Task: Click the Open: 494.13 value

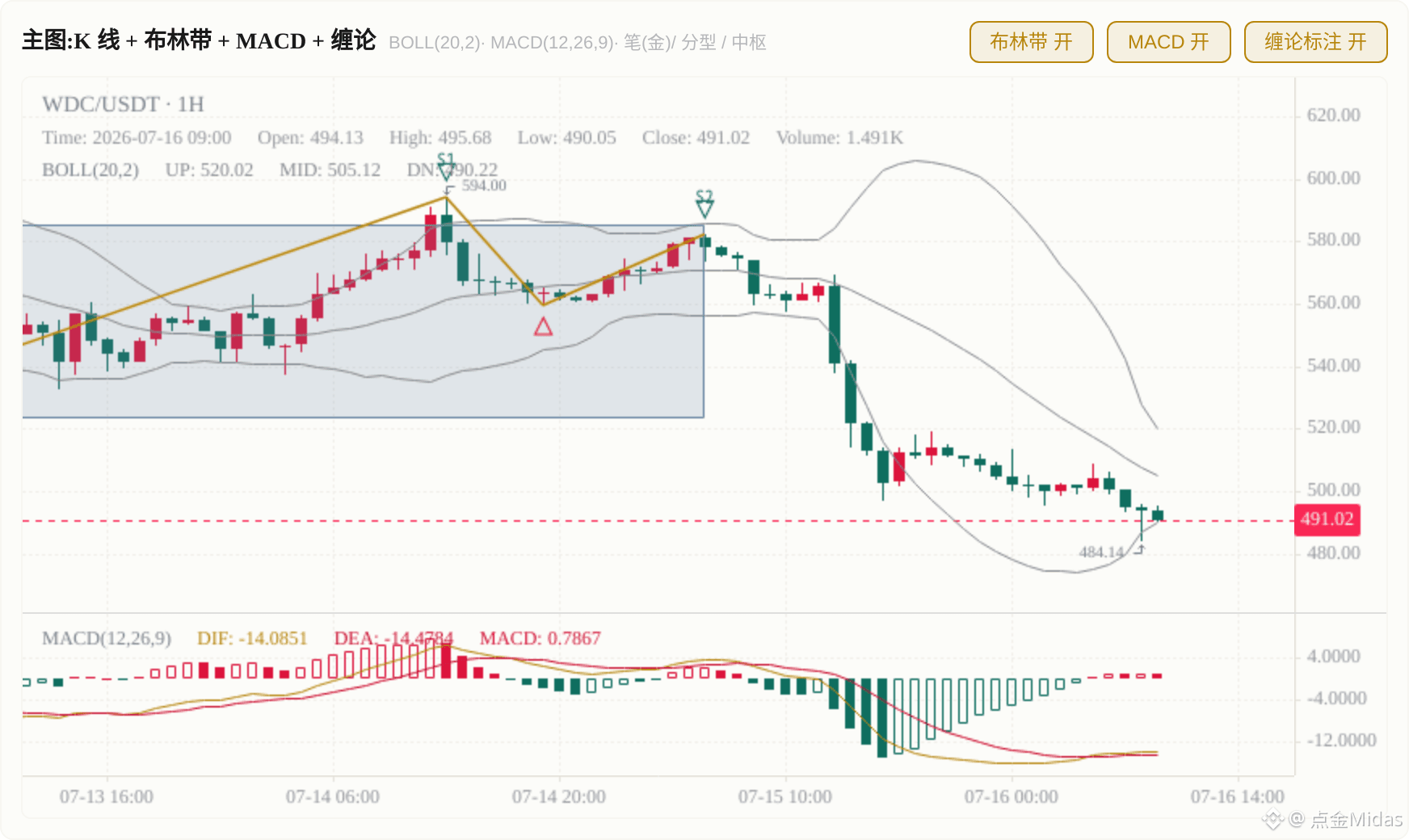Action: [x=310, y=138]
